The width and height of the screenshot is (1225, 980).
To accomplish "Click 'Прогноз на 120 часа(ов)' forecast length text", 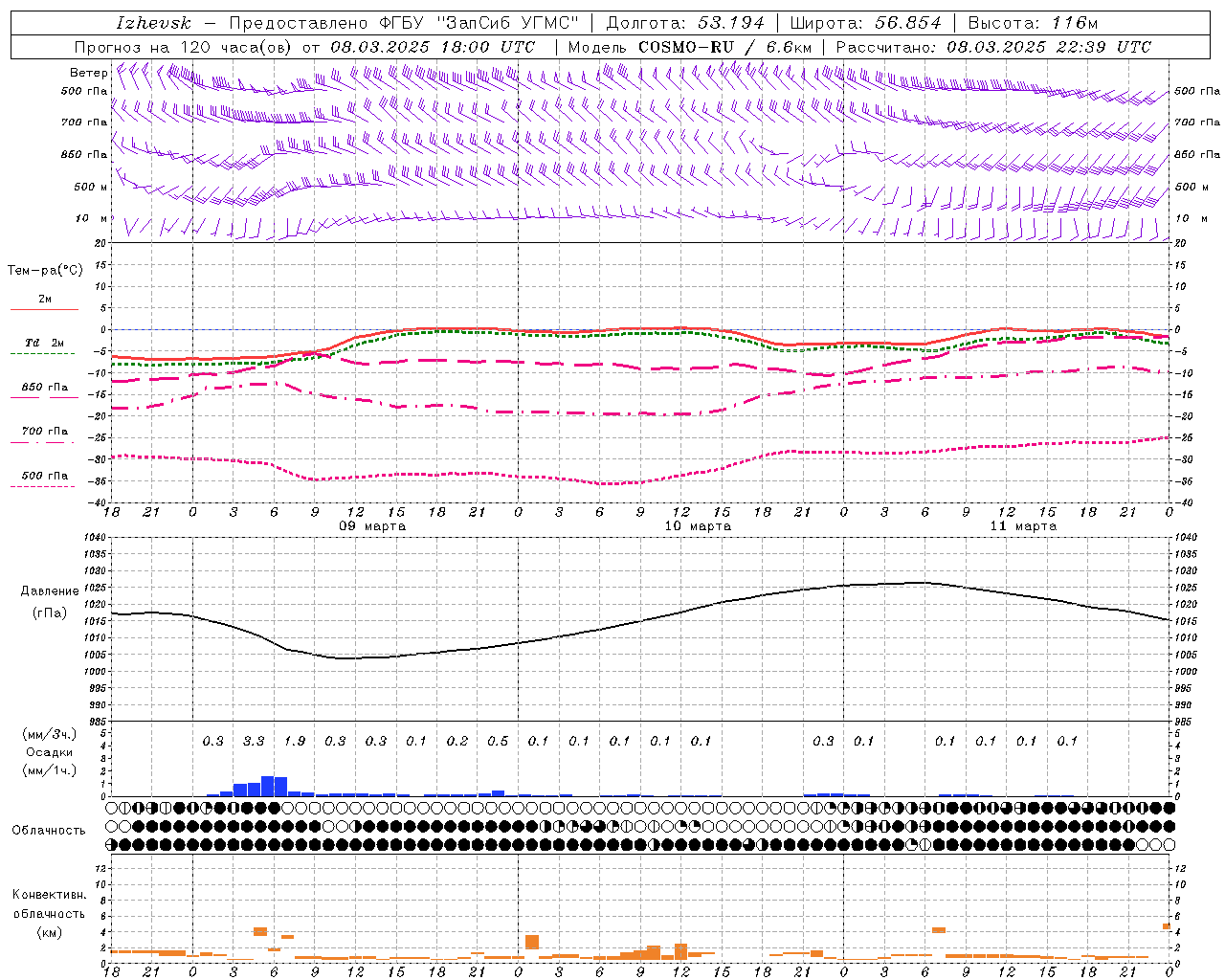I will click(184, 47).
